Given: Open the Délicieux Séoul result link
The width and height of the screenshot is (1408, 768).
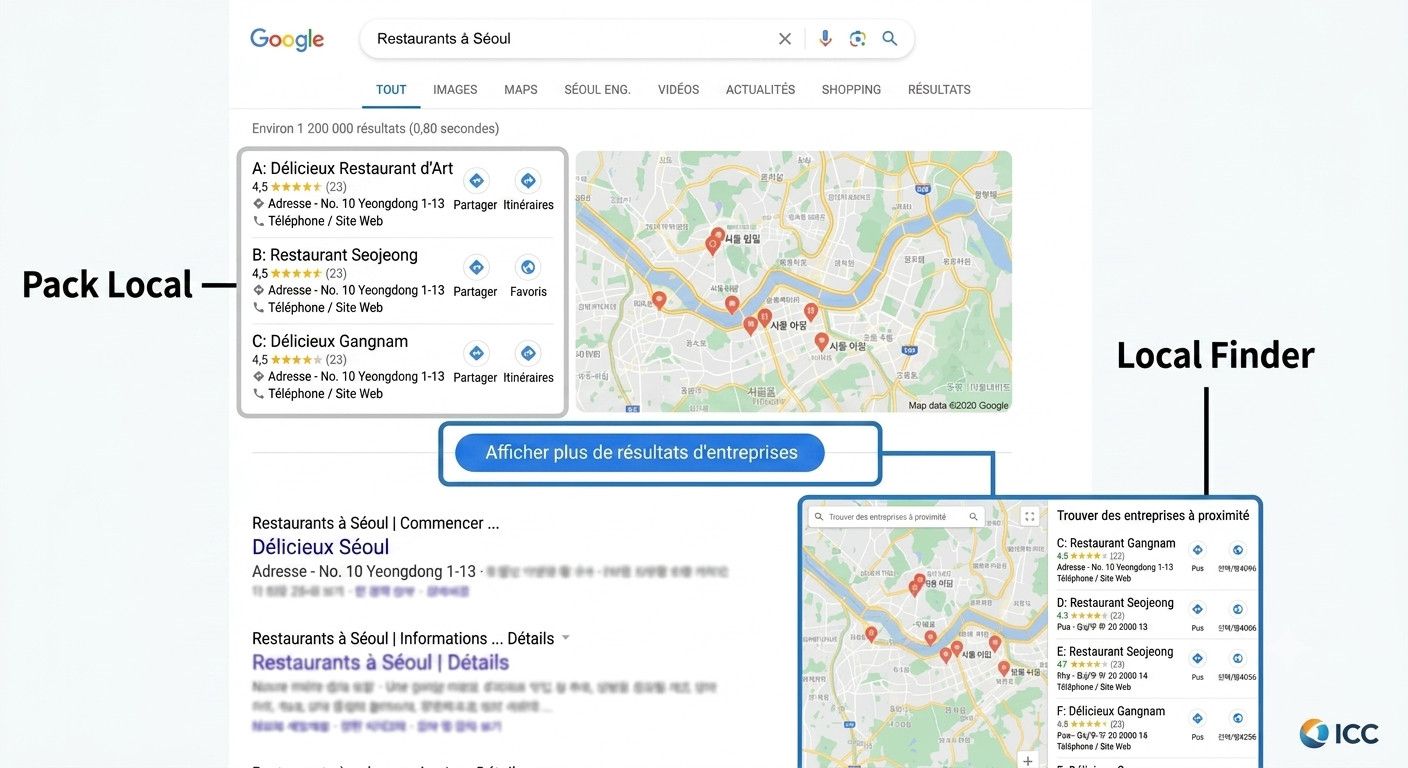Looking at the screenshot, I should tap(320, 547).
